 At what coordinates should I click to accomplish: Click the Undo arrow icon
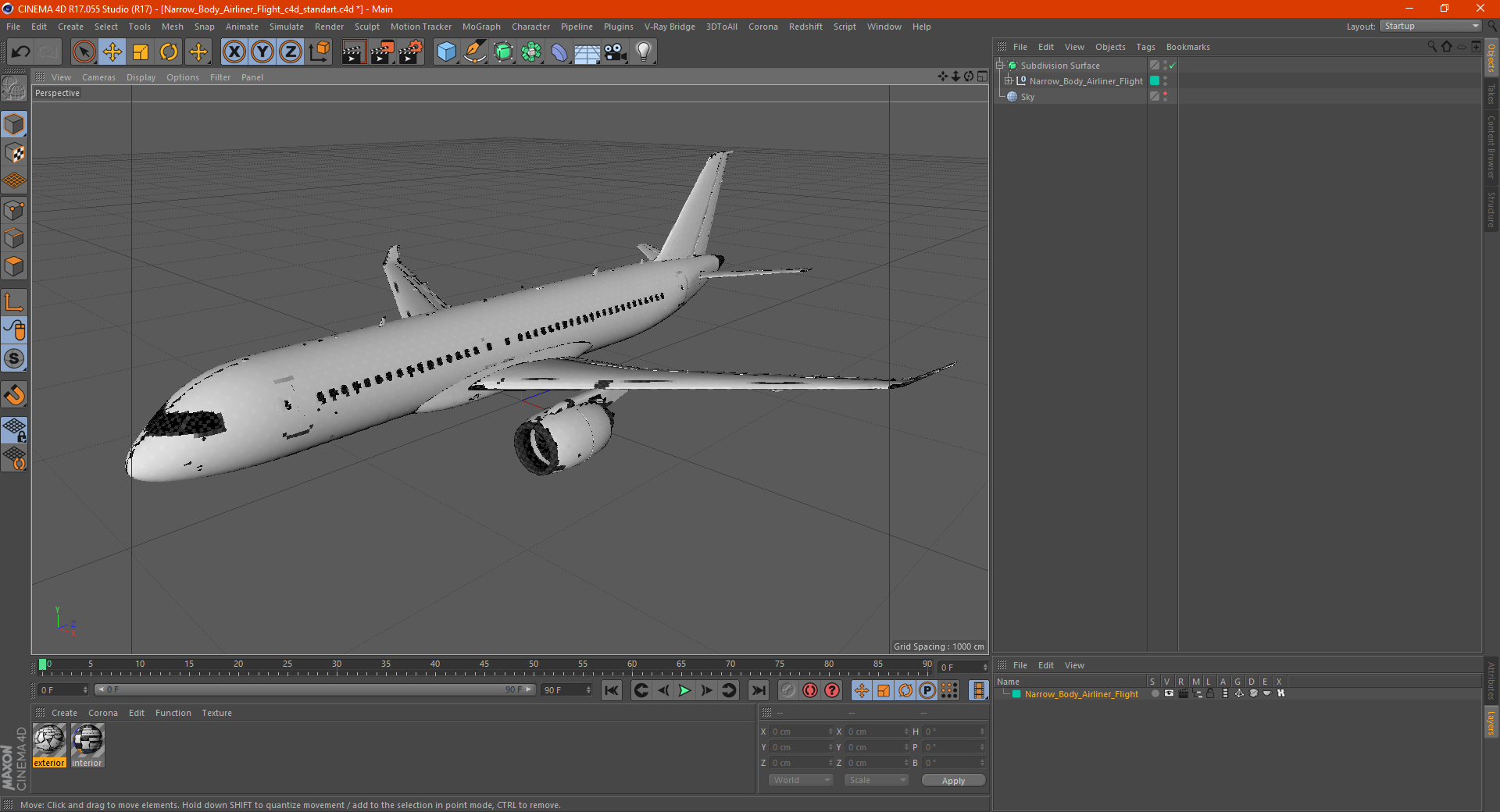[x=21, y=52]
